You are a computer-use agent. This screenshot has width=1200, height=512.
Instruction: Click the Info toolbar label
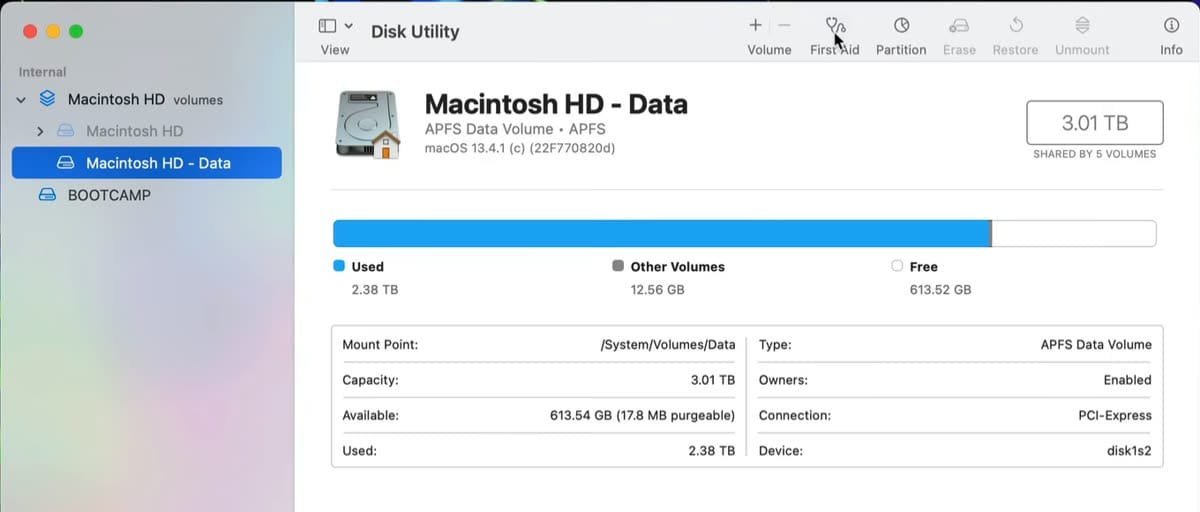tap(1171, 50)
